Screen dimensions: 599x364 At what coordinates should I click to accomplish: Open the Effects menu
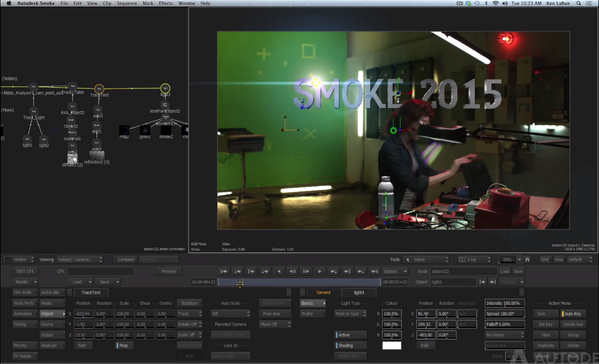pos(166,3)
